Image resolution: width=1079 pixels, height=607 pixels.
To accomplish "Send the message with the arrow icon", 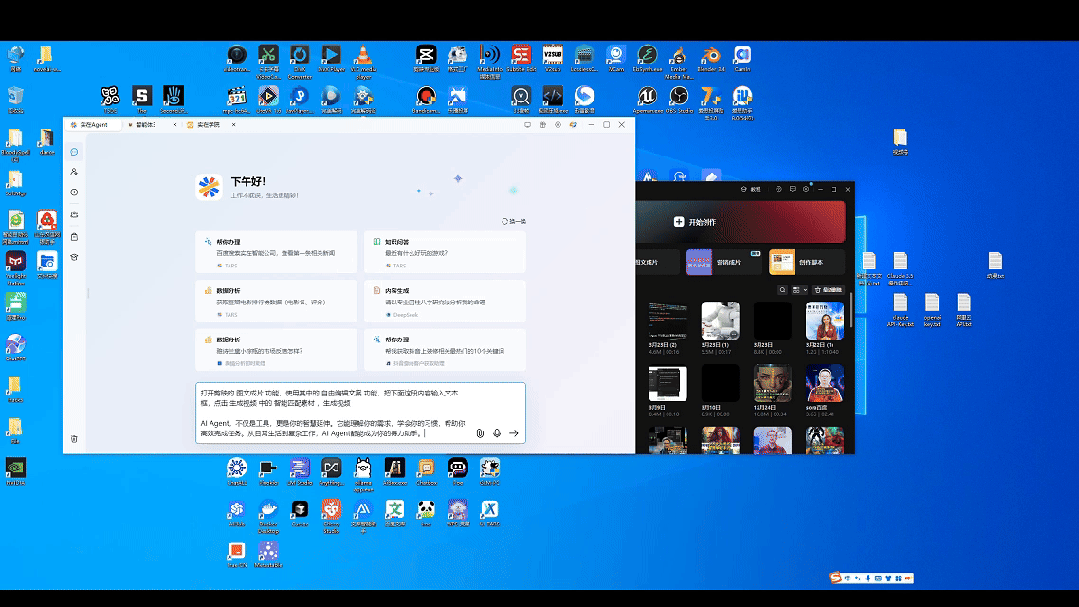I will [514, 433].
